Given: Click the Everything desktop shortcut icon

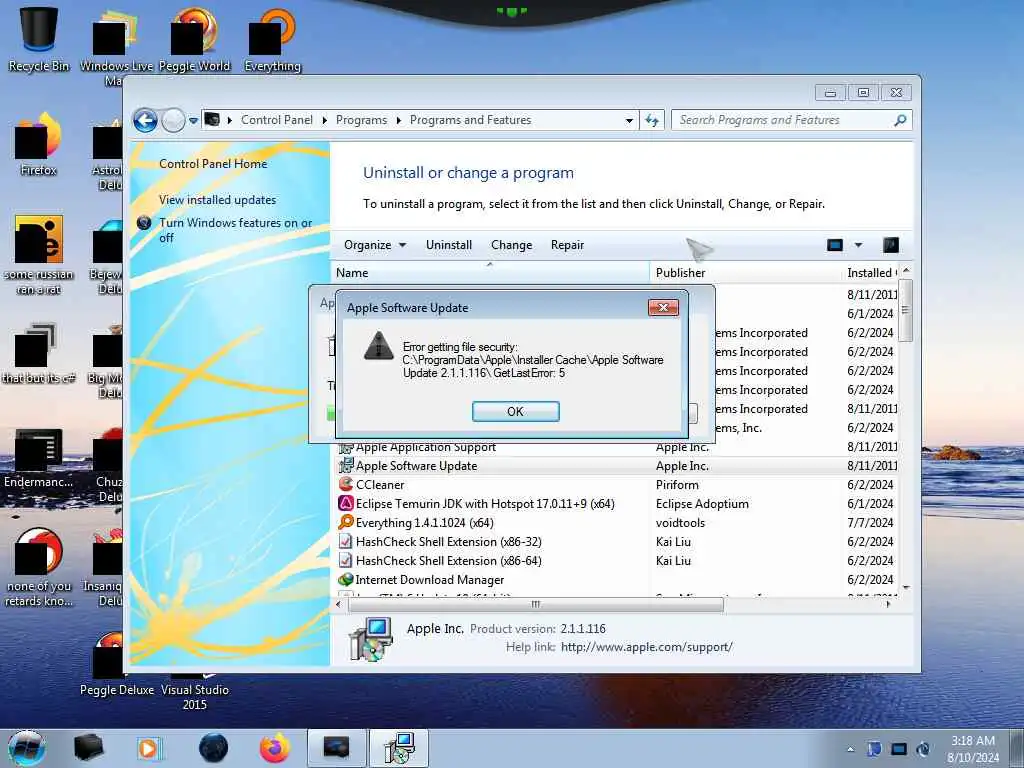Looking at the screenshot, I should (x=272, y=39).
